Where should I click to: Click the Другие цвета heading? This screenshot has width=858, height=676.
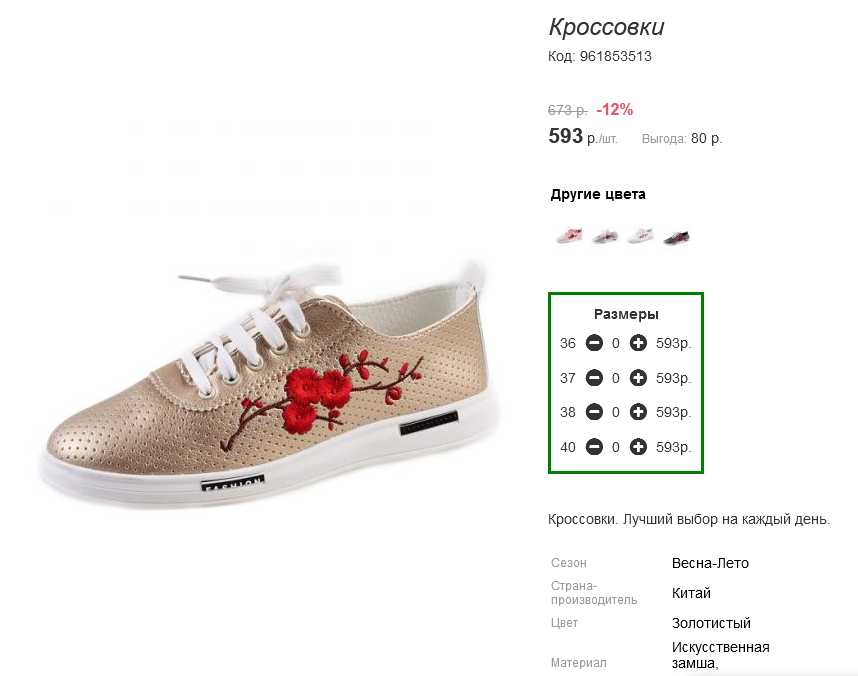point(598,194)
